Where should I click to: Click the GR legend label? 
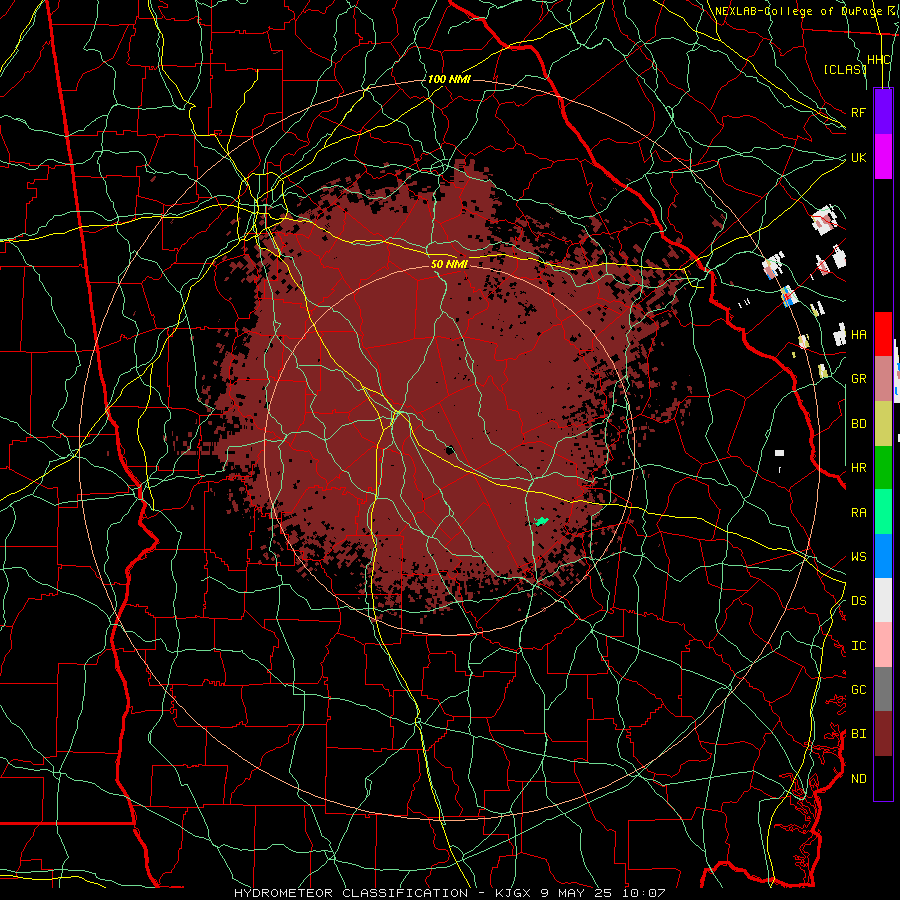pos(859,379)
